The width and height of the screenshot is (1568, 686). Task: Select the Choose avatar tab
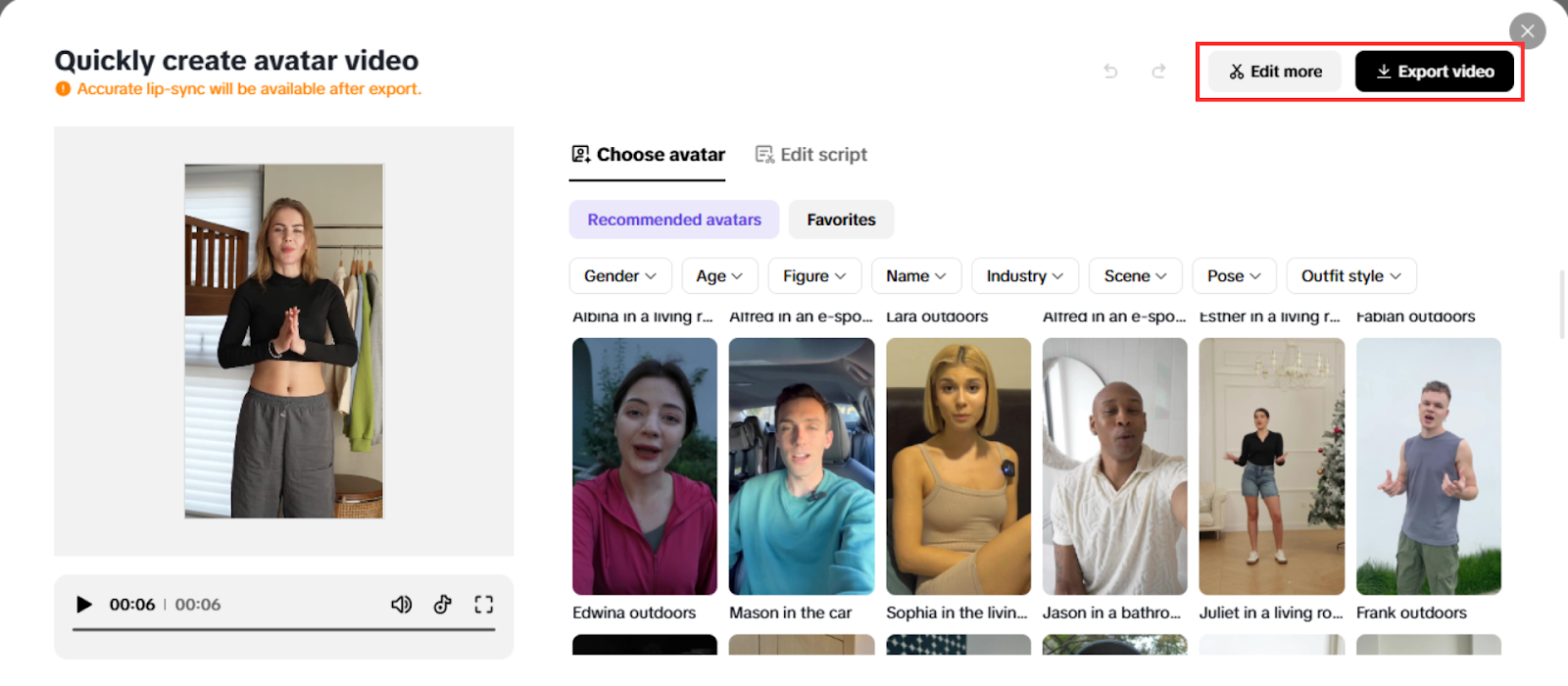coord(648,155)
